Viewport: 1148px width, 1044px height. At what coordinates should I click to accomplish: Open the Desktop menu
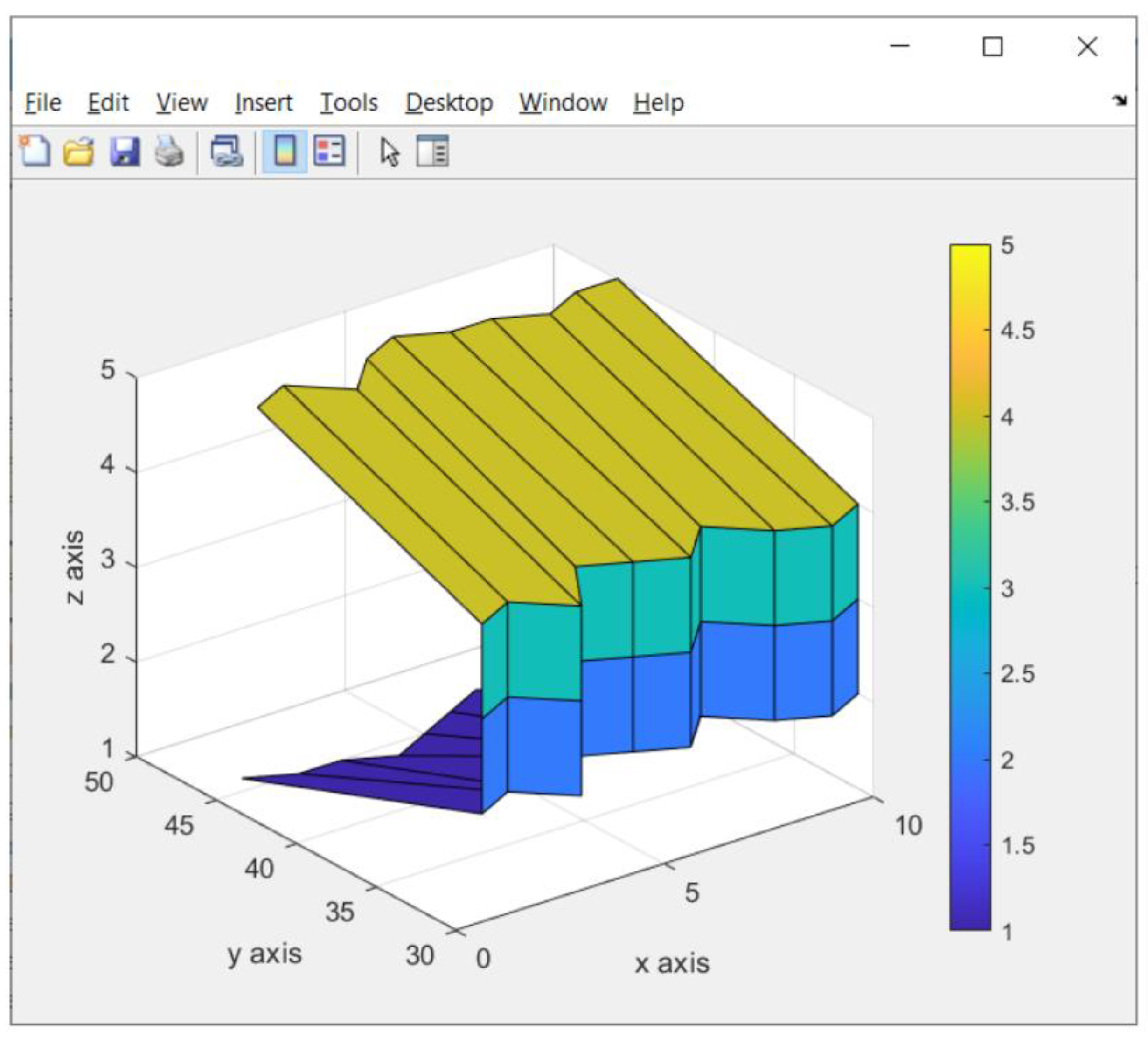[449, 103]
